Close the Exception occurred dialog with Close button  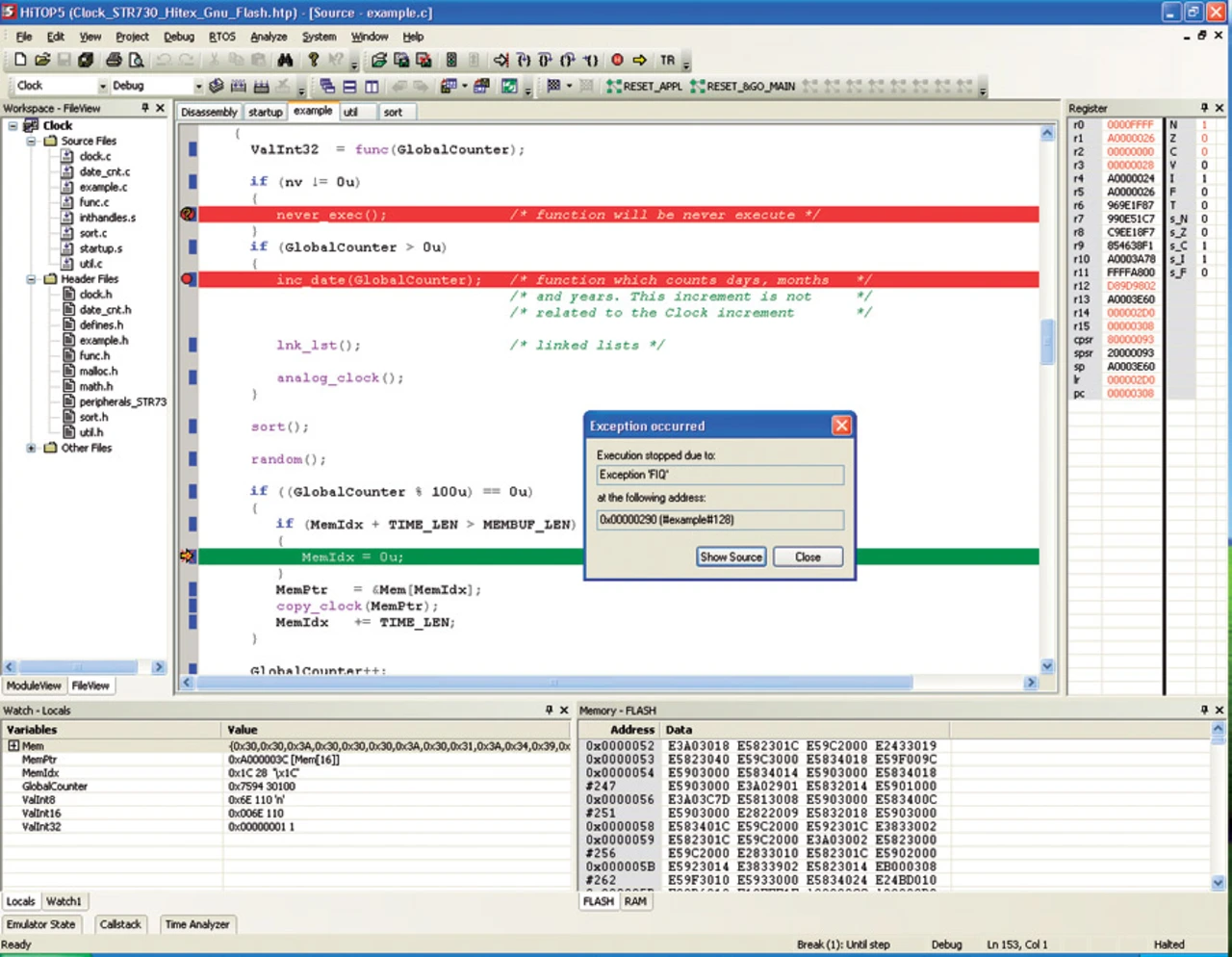(808, 556)
